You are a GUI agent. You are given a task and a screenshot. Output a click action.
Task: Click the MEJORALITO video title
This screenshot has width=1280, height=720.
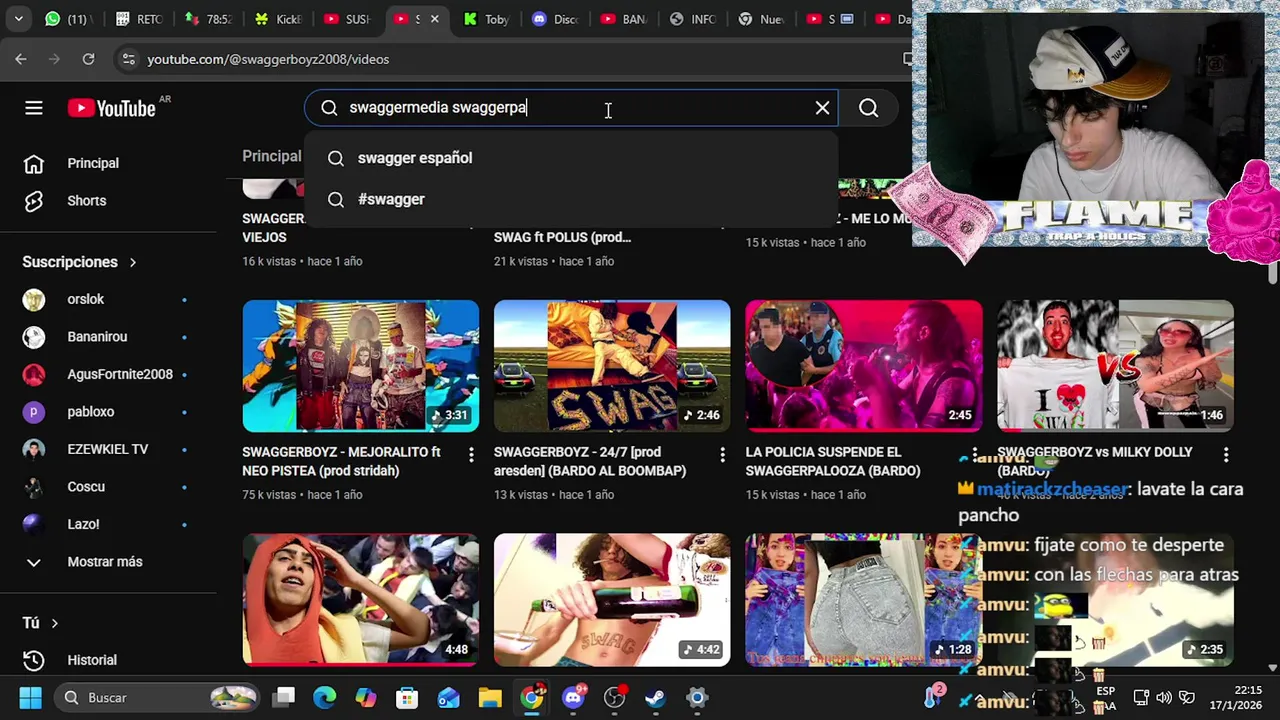pos(341,461)
